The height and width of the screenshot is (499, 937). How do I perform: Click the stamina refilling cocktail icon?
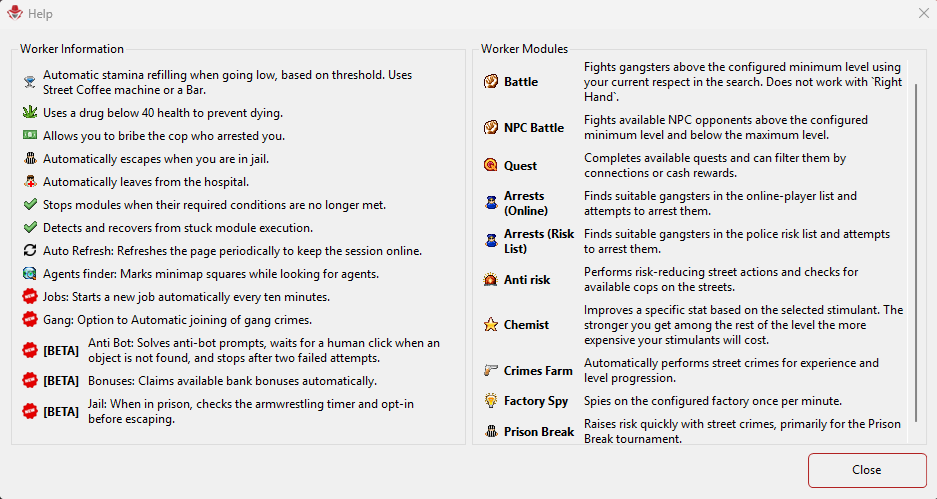point(30,82)
